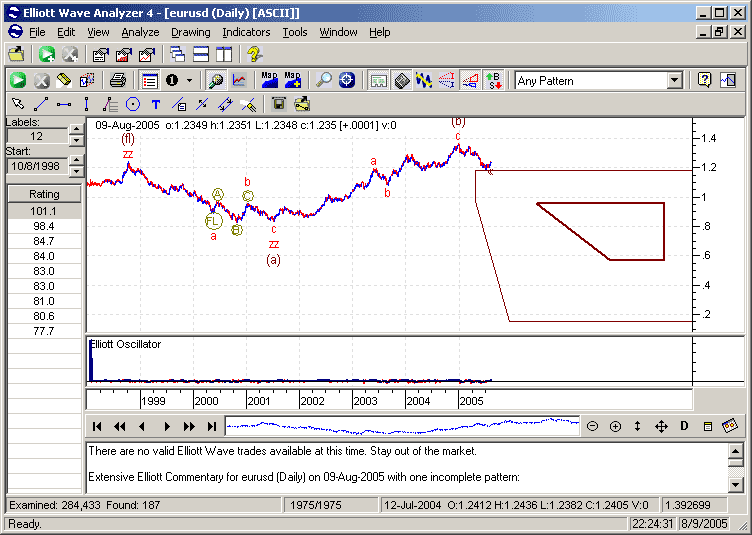Toggle the red line chart button
The width and height of the screenshot is (752, 535).
pos(239,80)
